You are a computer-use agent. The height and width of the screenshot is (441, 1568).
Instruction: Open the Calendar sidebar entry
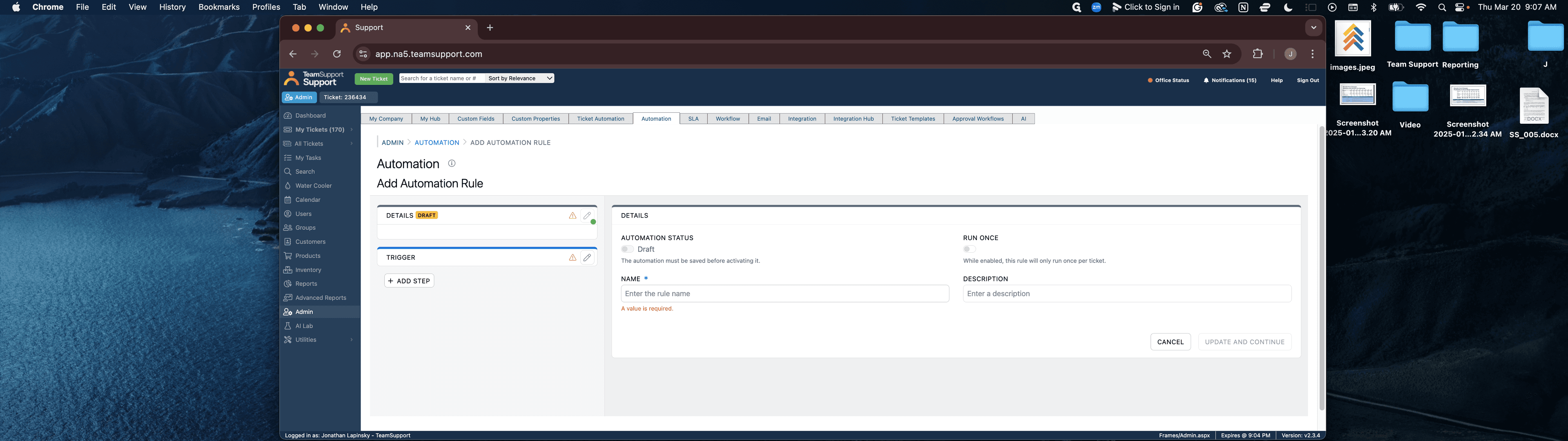[307, 200]
